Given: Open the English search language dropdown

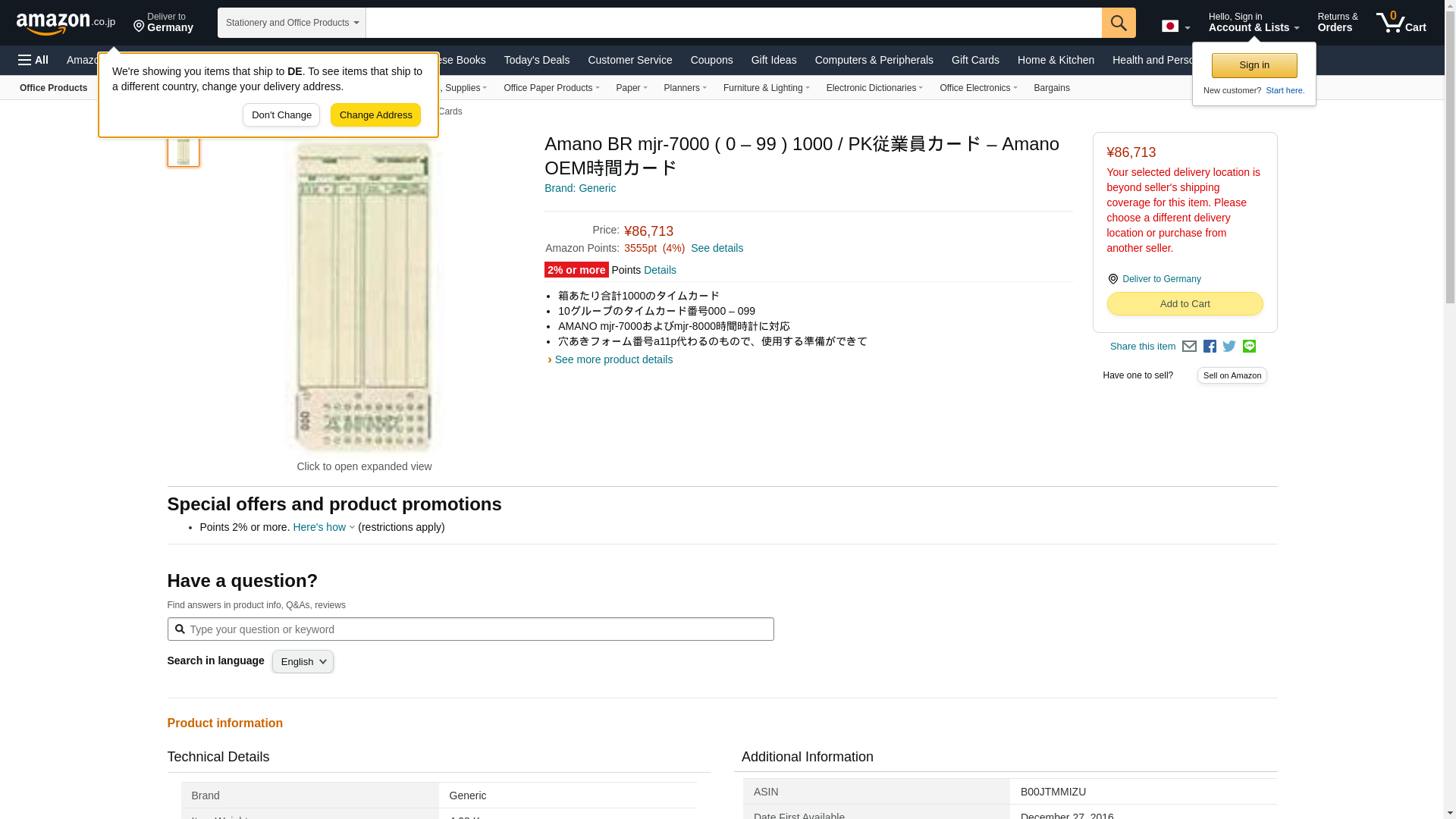Looking at the screenshot, I should (x=303, y=662).
